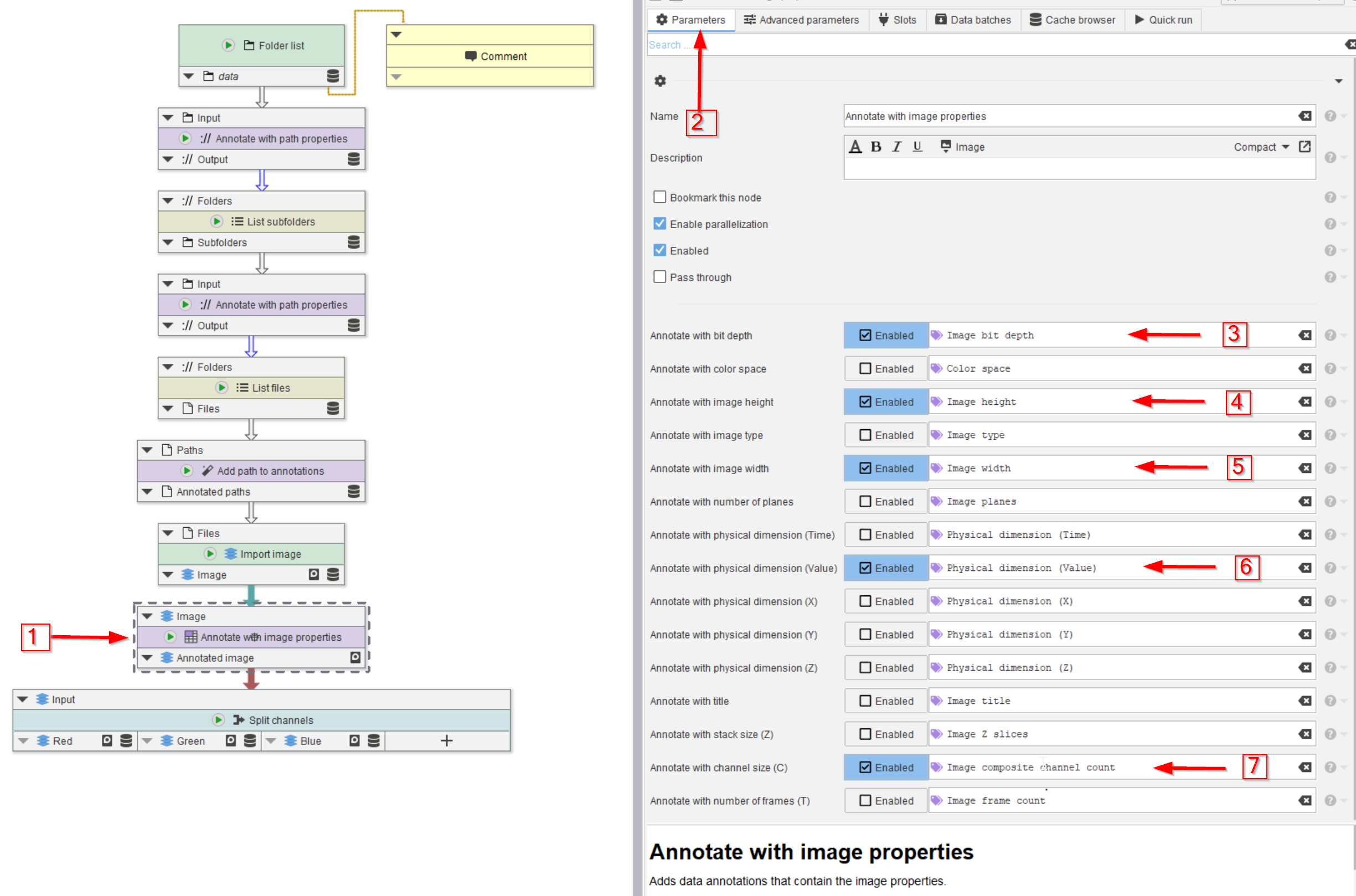The width and height of the screenshot is (1356, 896).
Task: Expand the Comment node top arrow
Action: click(396, 35)
